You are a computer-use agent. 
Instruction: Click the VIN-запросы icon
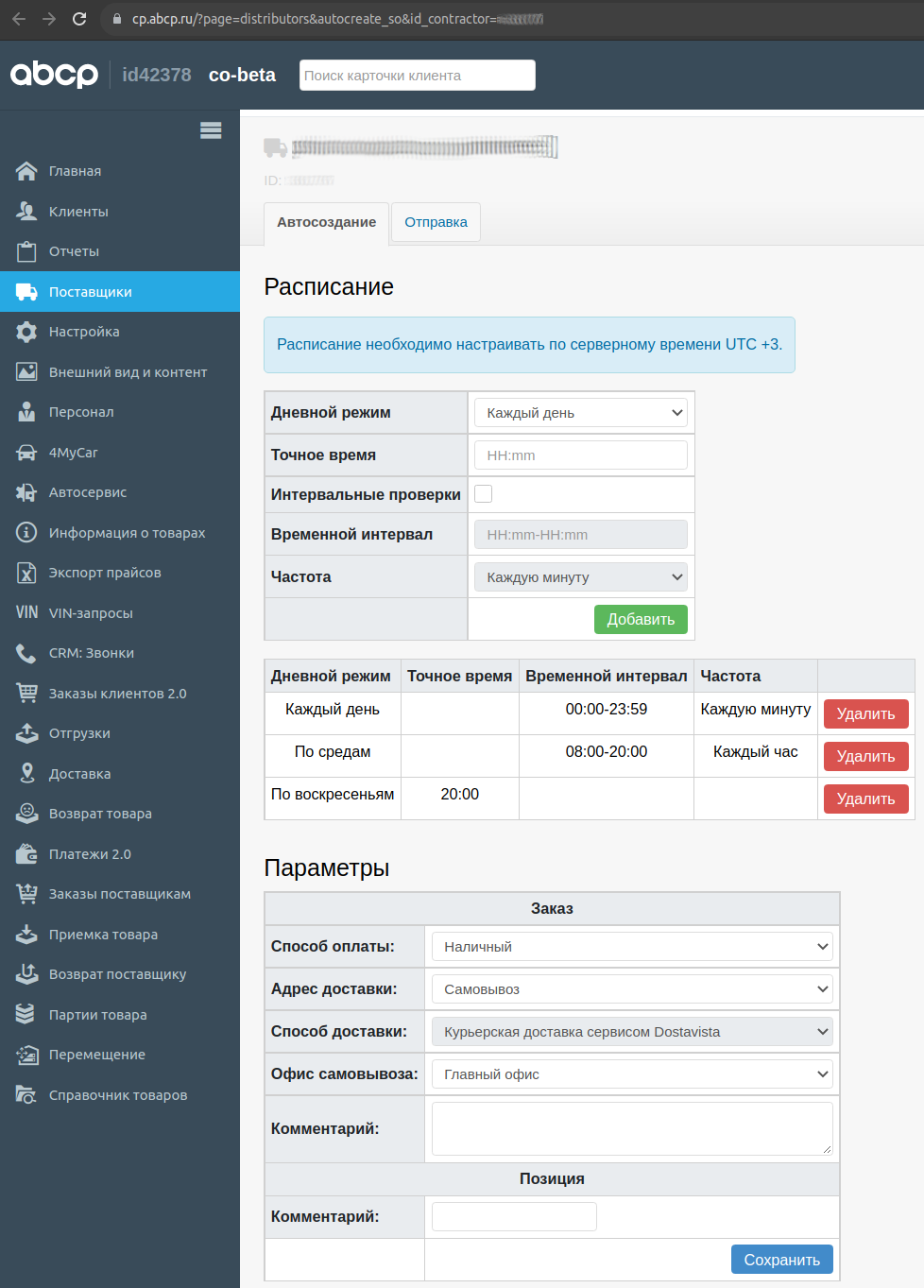26,613
